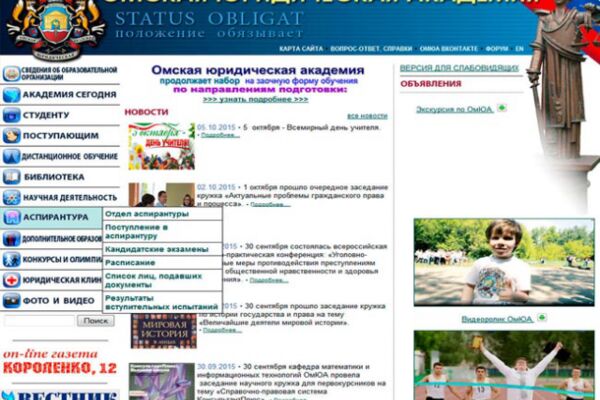
Task: Open Экскурсия по ОмЮА link
Action: pyautogui.click(x=455, y=110)
